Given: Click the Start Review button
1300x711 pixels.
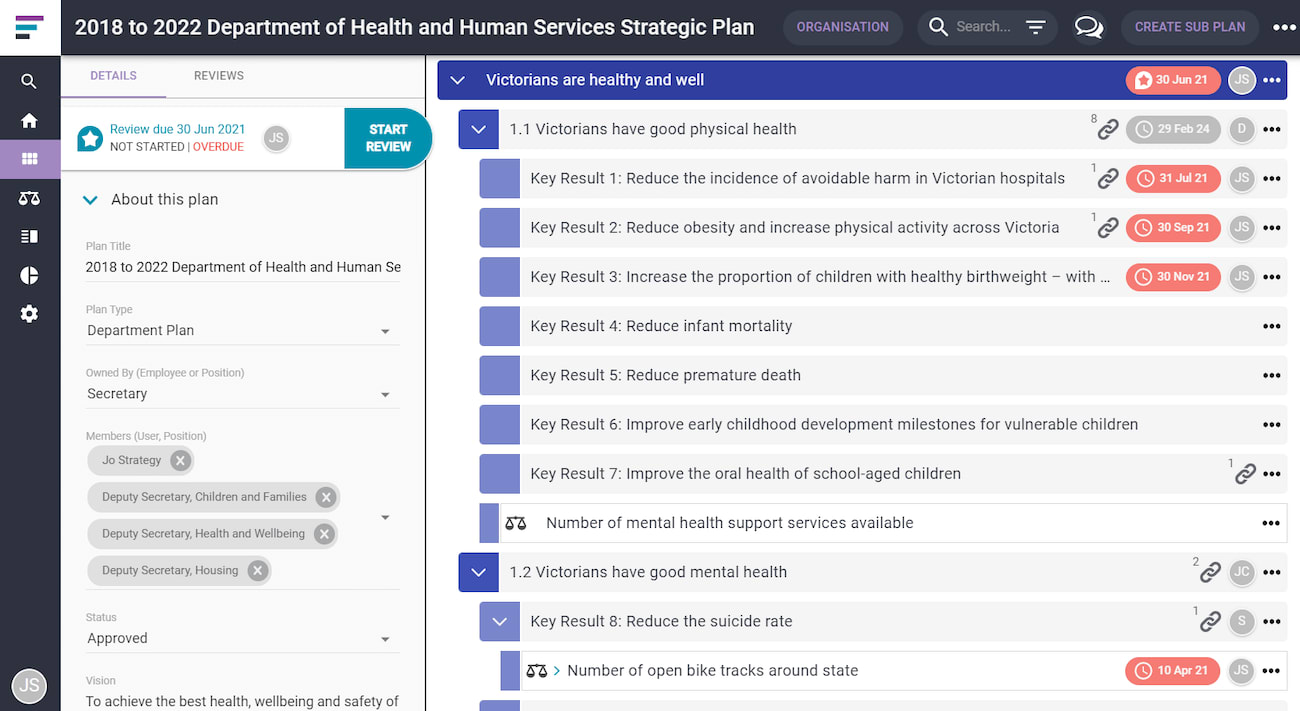Looking at the screenshot, I should 388,138.
